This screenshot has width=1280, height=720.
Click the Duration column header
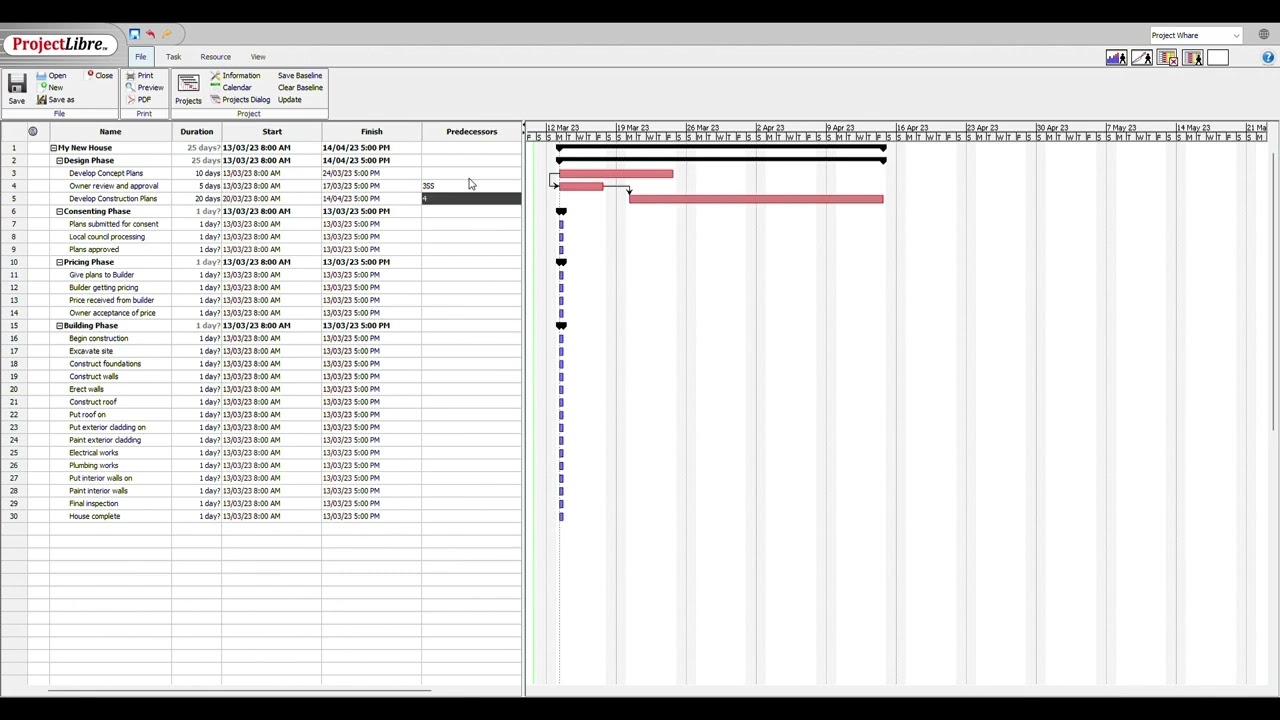click(196, 132)
